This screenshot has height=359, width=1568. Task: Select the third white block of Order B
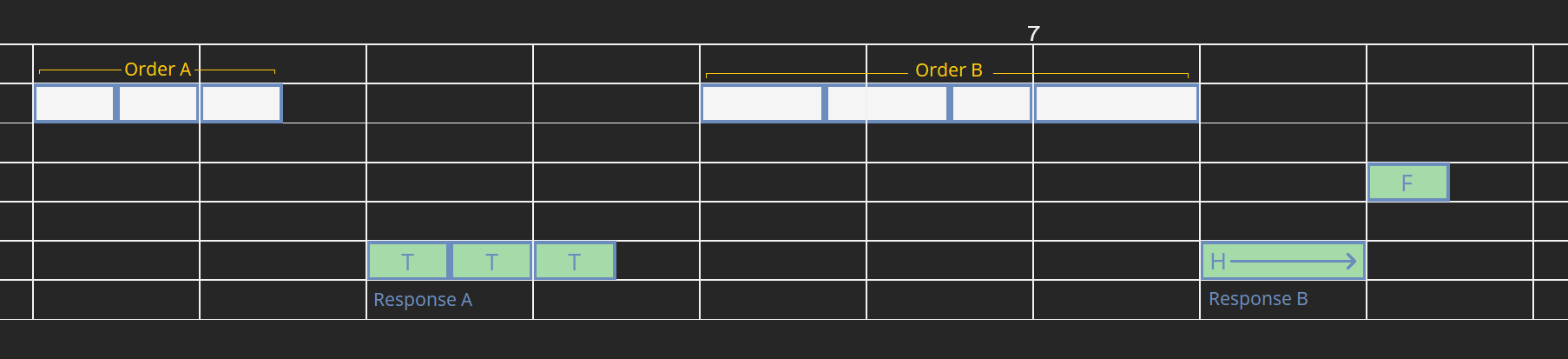point(992,103)
